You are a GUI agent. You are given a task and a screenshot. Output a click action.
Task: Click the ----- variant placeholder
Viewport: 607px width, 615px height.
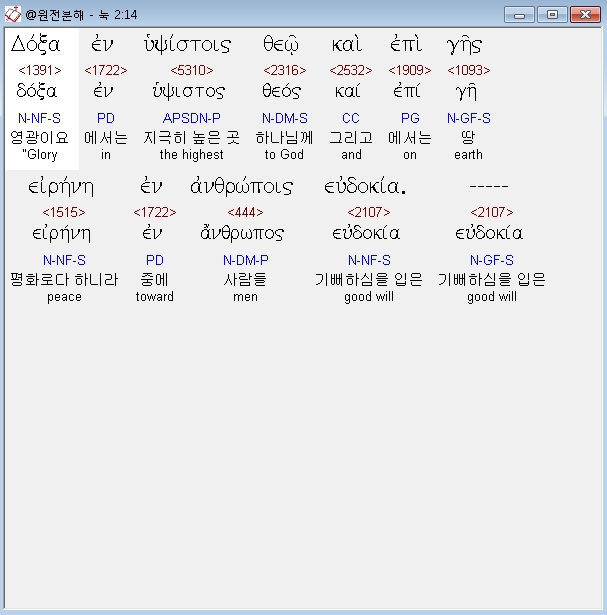tap(489, 186)
